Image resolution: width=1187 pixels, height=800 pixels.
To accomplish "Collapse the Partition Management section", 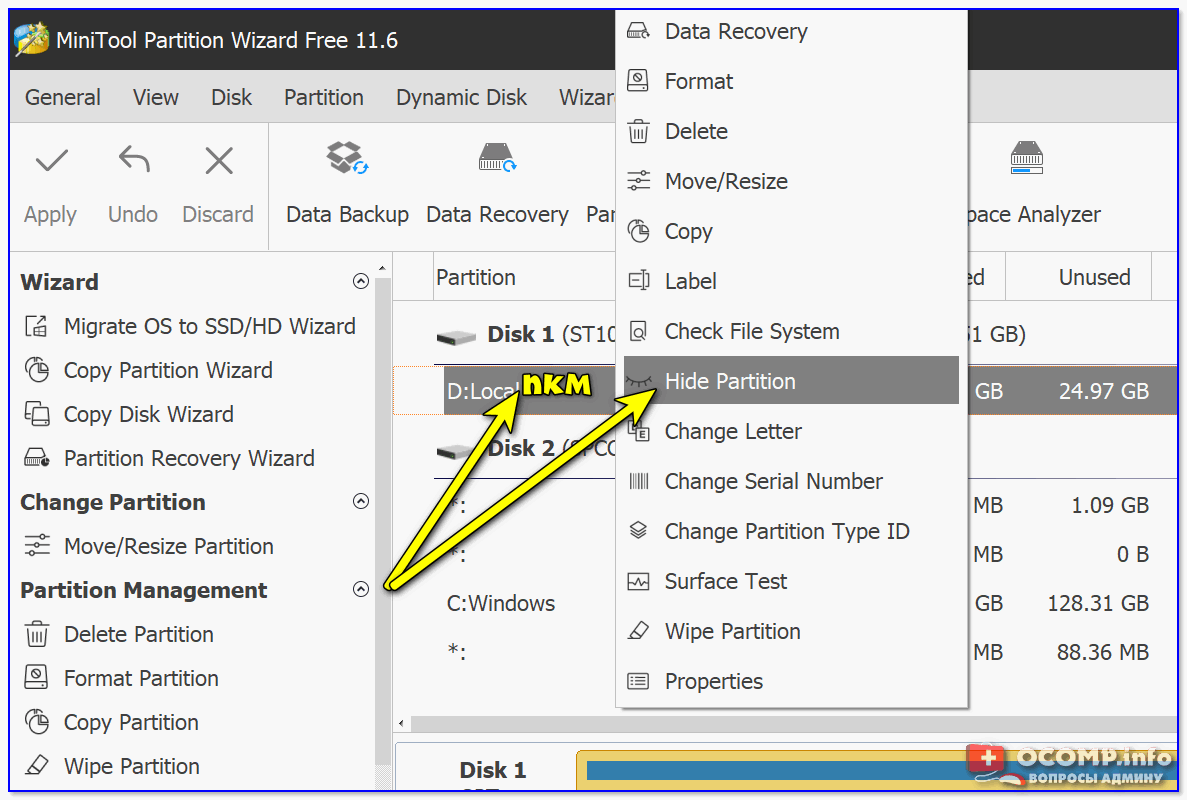I will click(361, 590).
